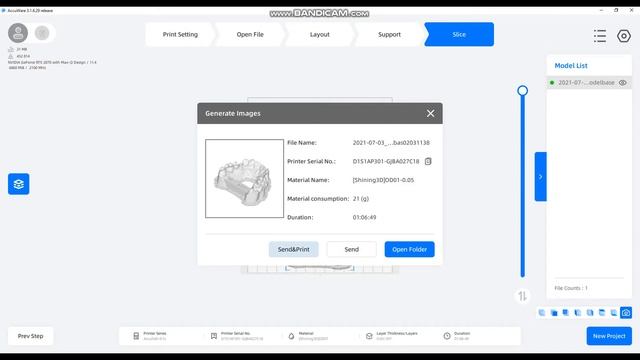
Task: Click the layer slider handle
Action: (x=522, y=91)
